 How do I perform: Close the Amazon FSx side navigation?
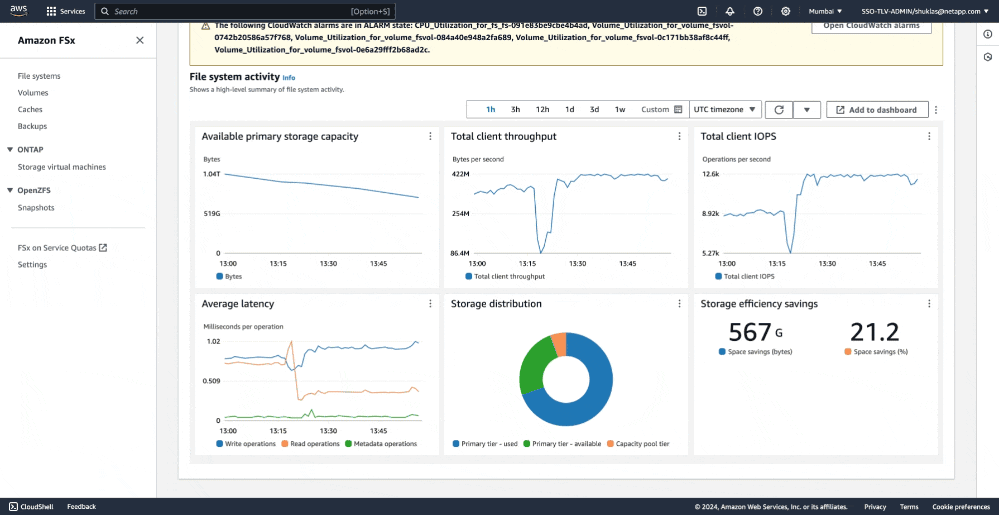(x=139, y=41)
